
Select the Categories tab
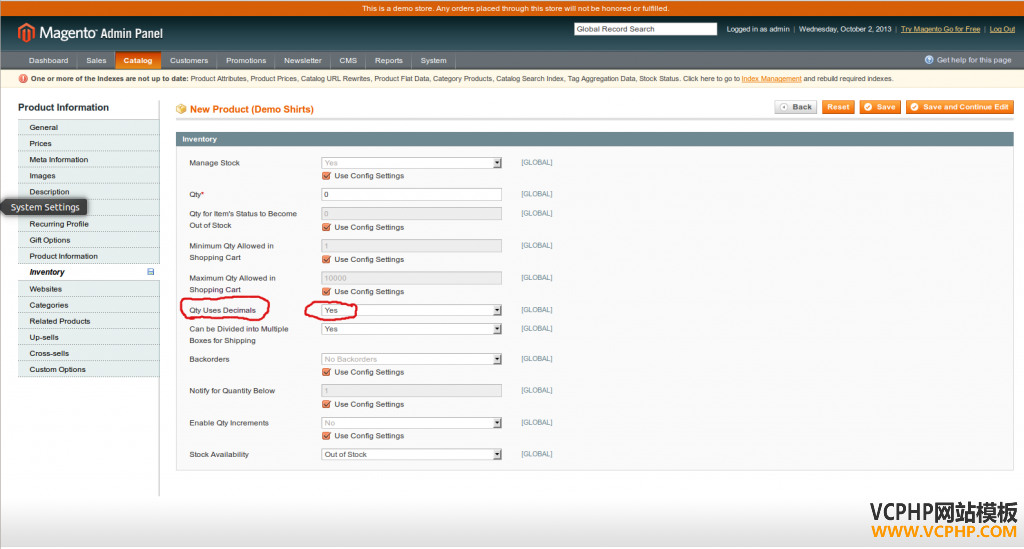[88, 306]
